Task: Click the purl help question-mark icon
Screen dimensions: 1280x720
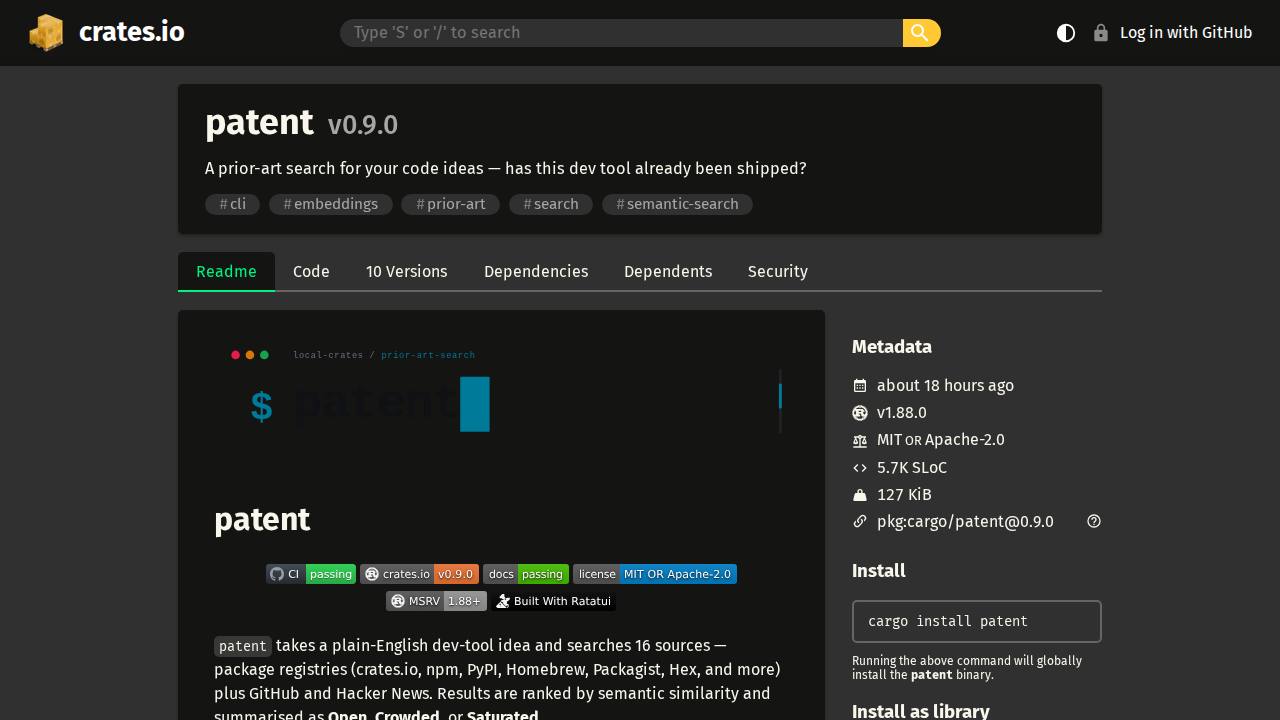Action: [x=1094, y=521]
